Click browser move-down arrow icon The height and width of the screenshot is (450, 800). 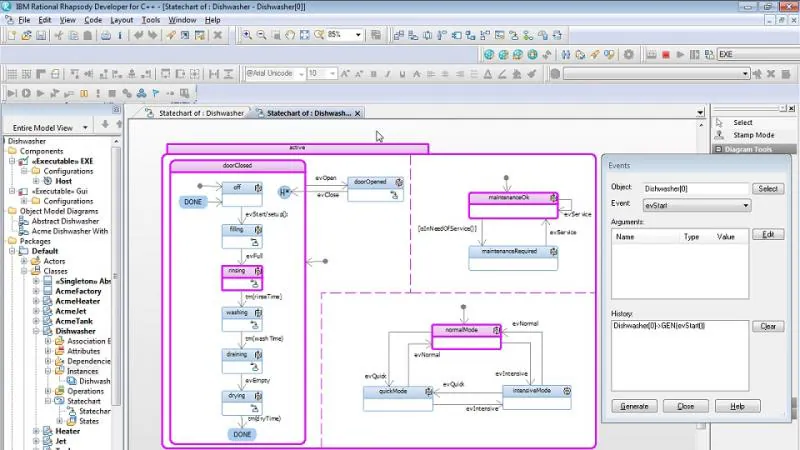click(105, 124)
